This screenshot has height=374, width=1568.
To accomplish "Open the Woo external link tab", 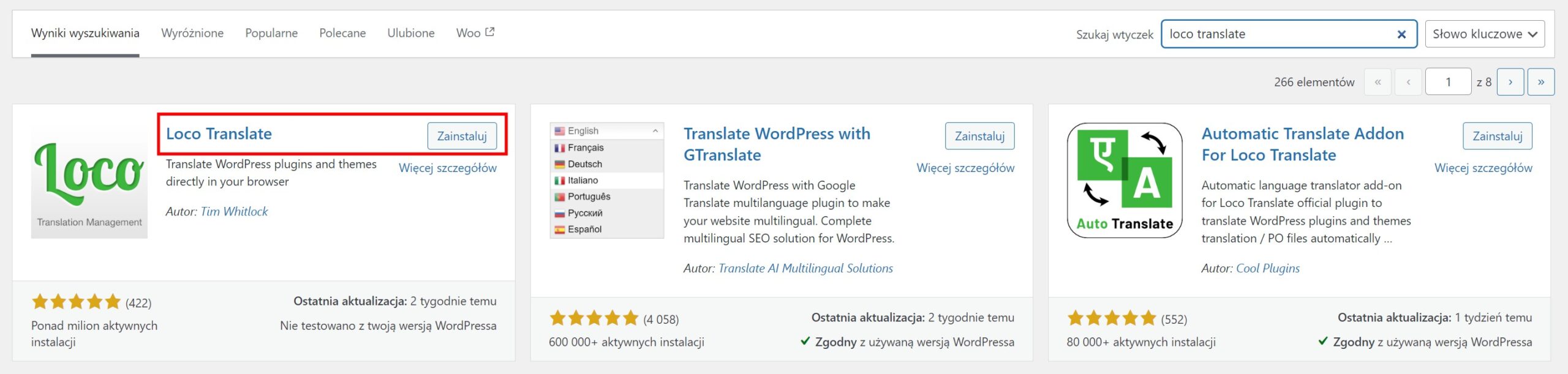I will 475,33.
